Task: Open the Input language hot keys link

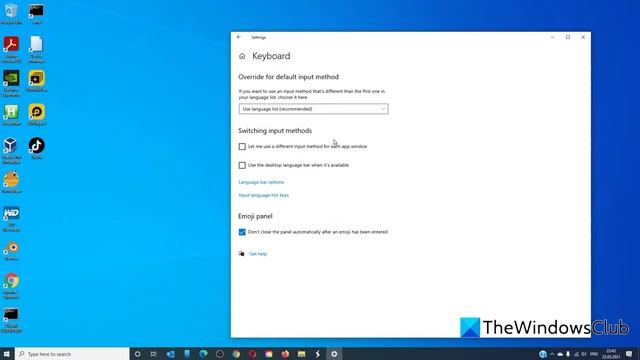Action: (264, 195)
